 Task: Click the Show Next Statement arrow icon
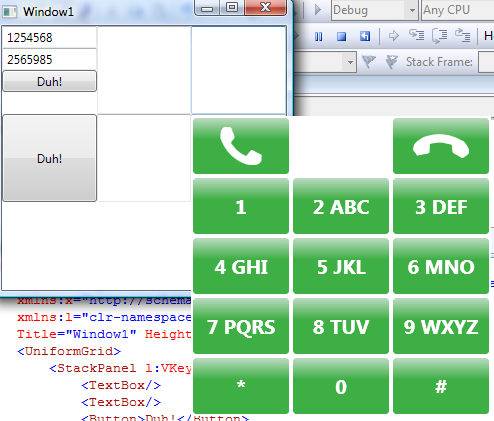click(394, 35)
